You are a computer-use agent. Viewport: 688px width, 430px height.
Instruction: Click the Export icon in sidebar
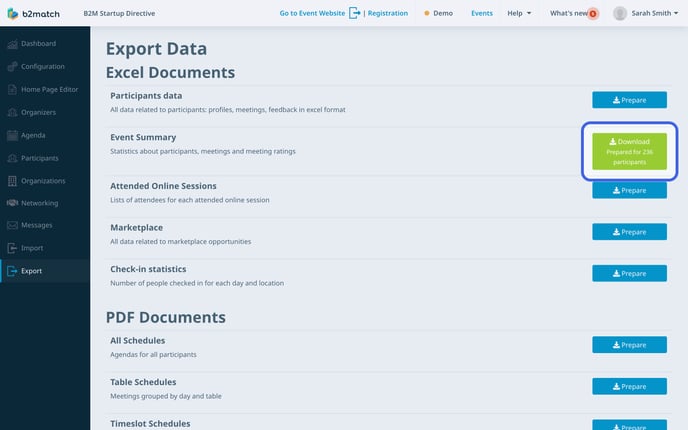pos(12,271)
